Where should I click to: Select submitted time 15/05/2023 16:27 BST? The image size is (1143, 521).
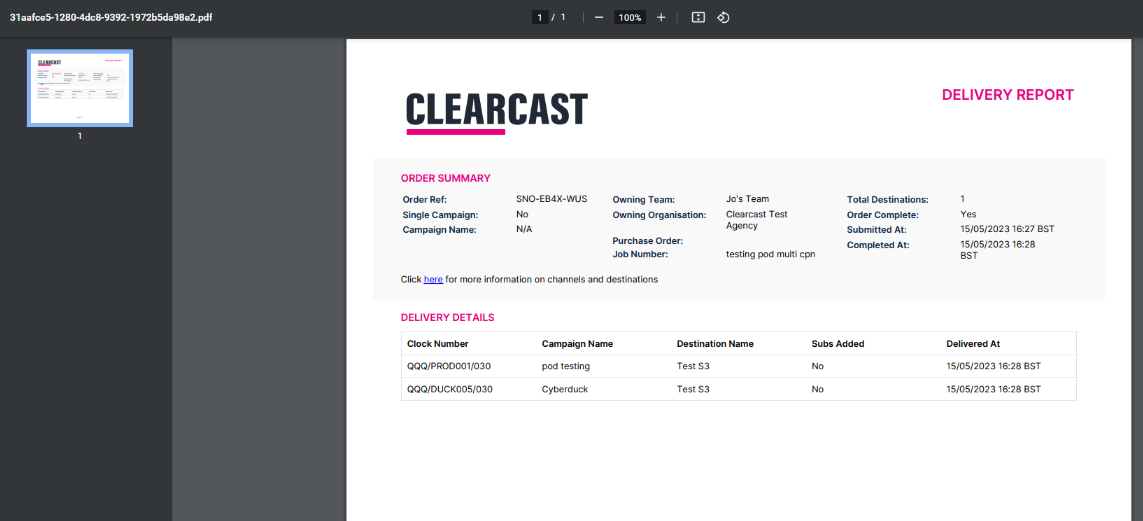[1007, 229]
